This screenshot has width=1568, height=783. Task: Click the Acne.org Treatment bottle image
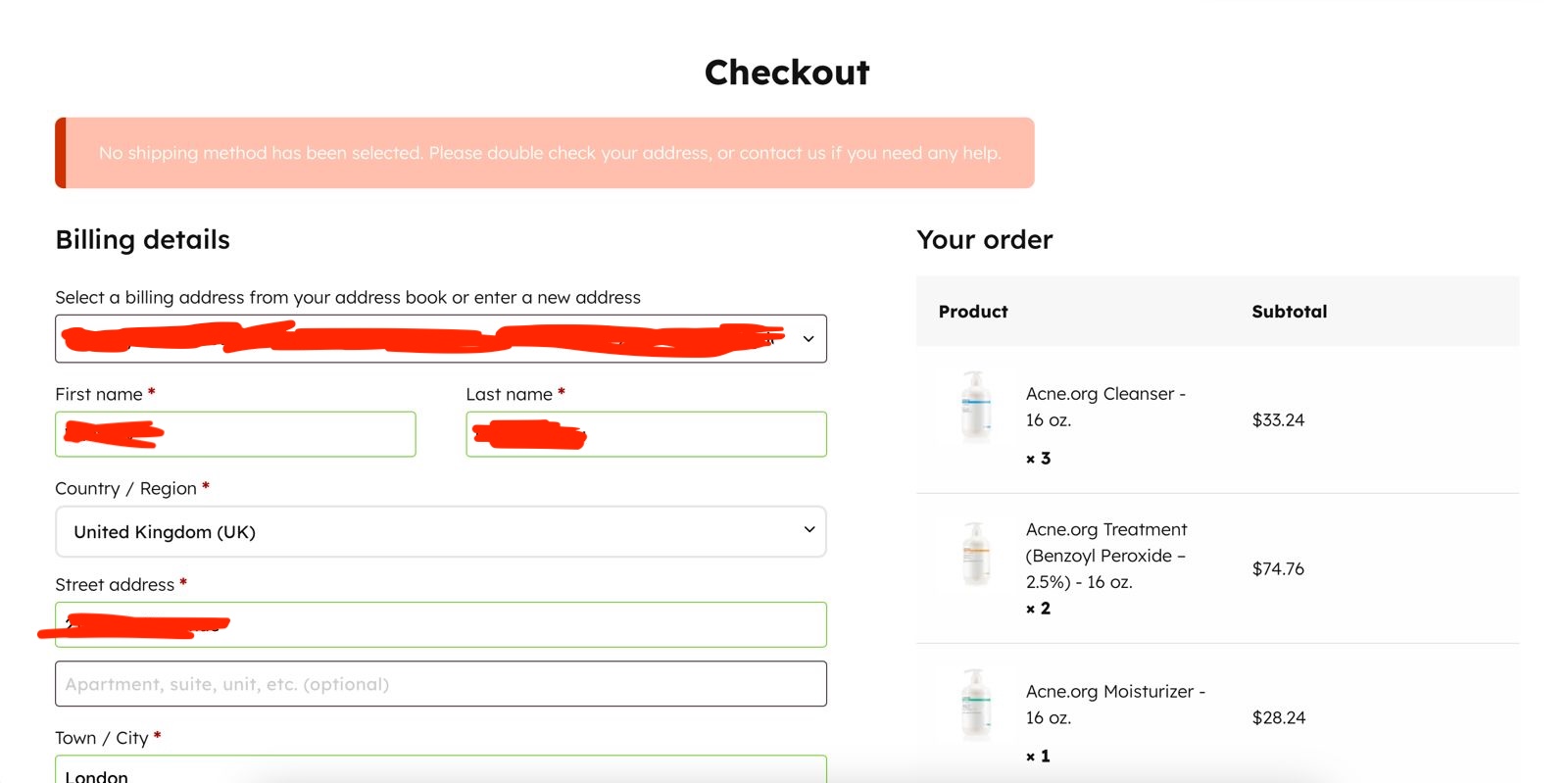(976, 554)
